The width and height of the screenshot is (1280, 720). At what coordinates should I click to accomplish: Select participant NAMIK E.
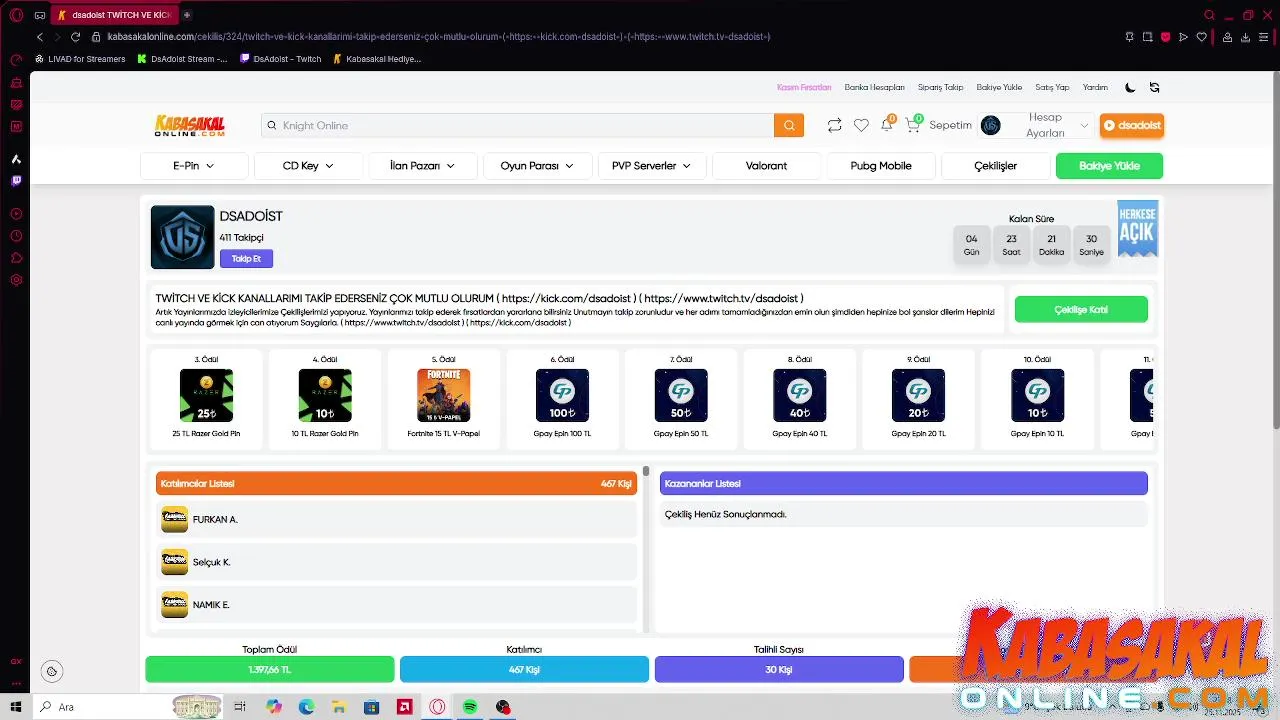coord(397,605)
